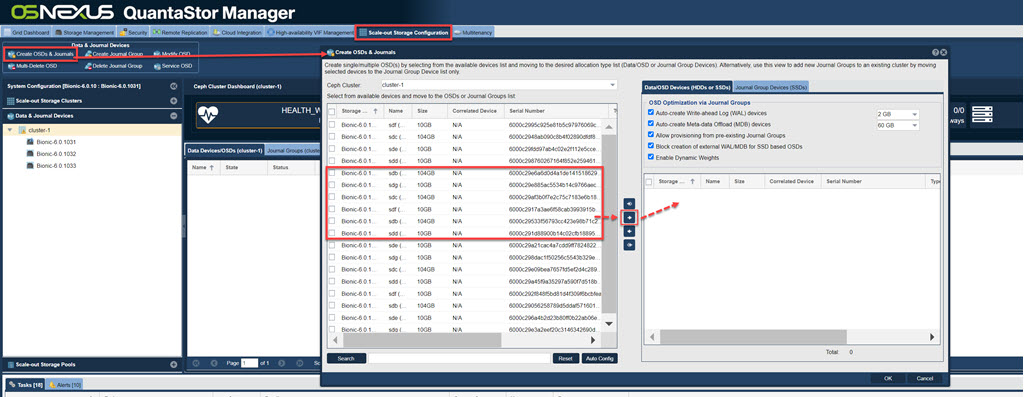Open the Multitenancy tab

(x=474, y=32)
